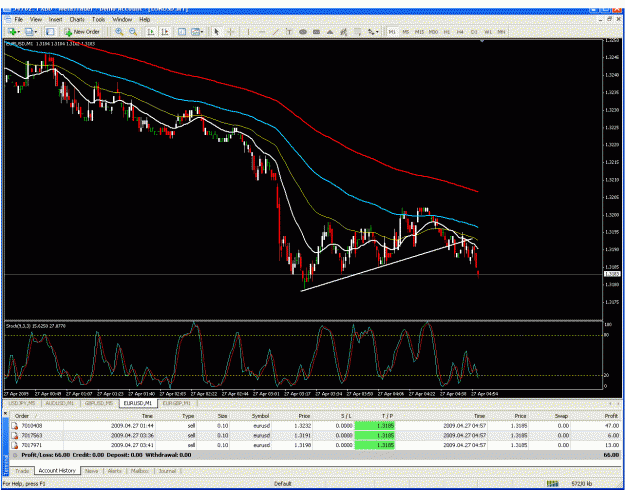Switch to the AUDUSD,M1 chart tab
Viewport: 625px width, 490px height.
tap(60, 403)
